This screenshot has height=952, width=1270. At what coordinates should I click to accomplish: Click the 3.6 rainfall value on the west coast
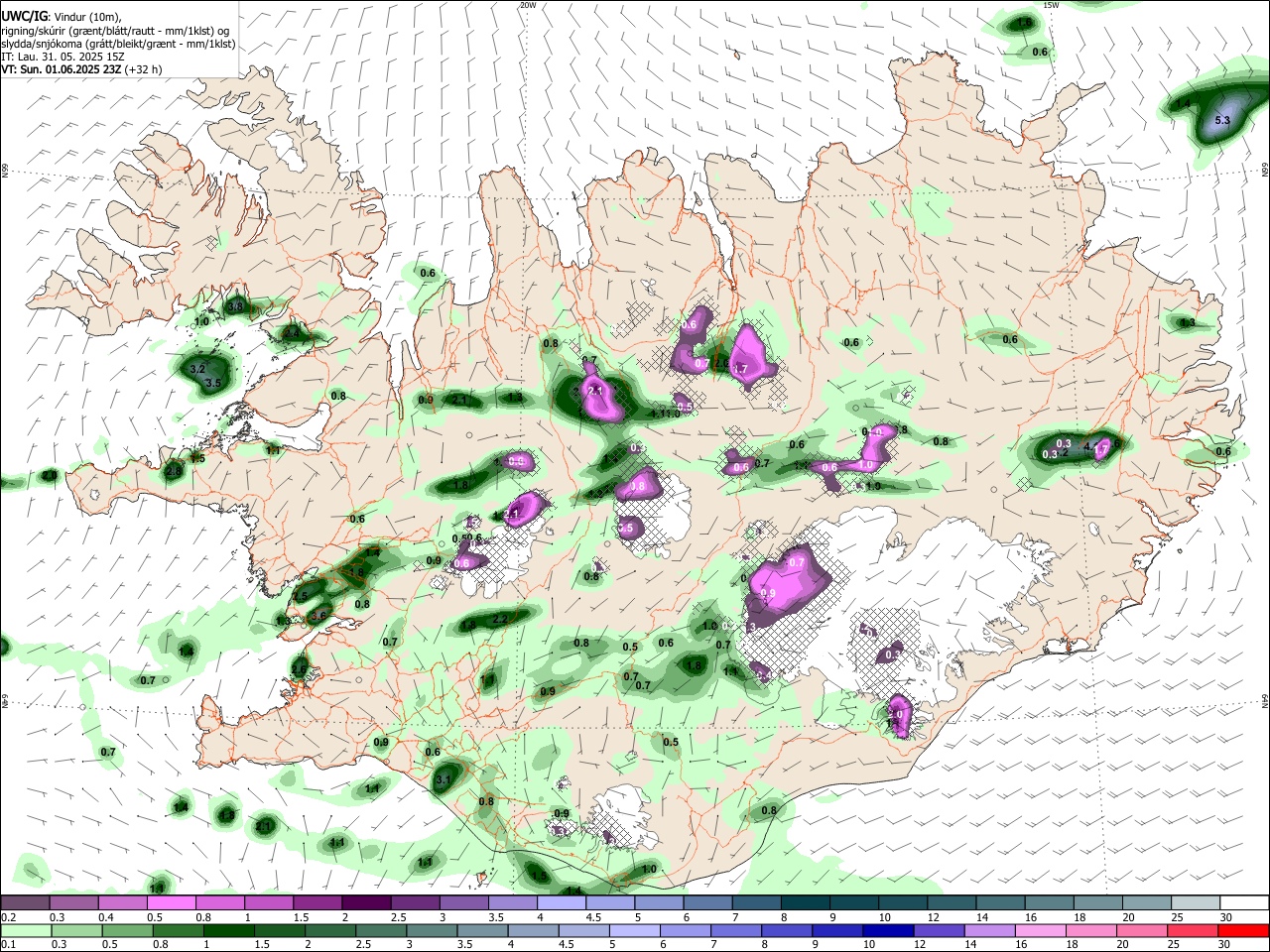318,616
